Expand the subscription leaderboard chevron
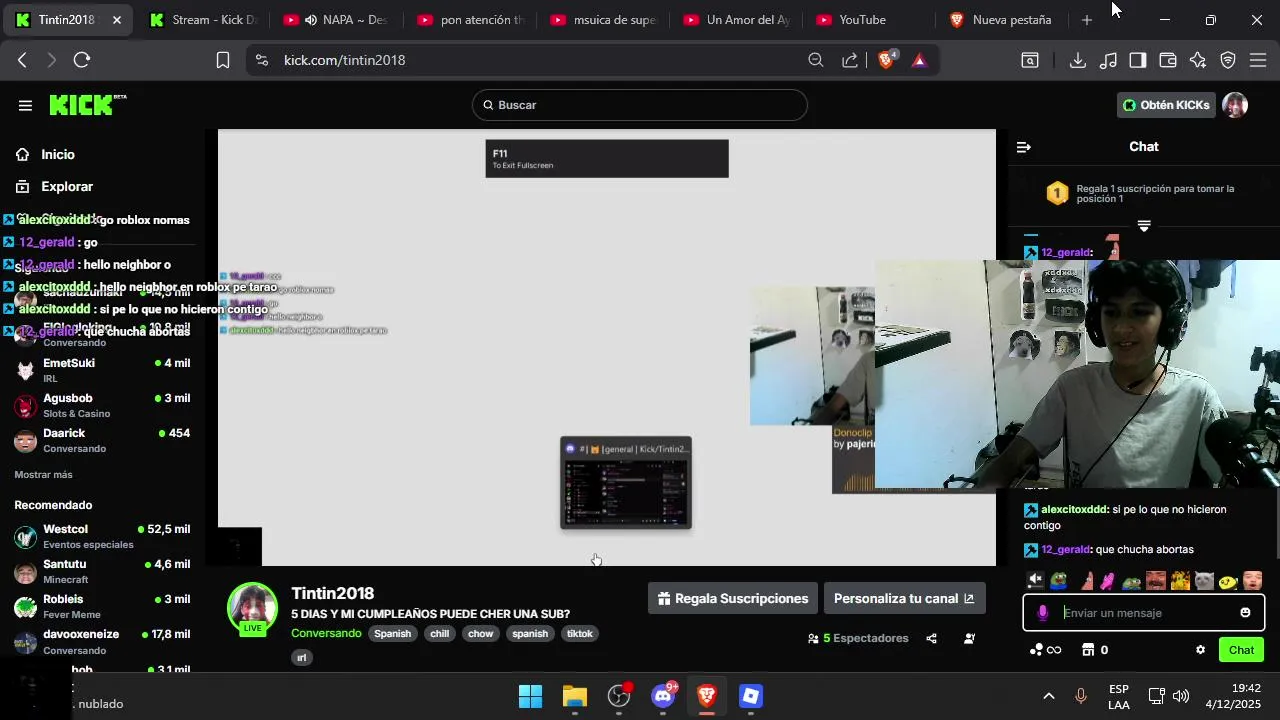 point(1144,226)
